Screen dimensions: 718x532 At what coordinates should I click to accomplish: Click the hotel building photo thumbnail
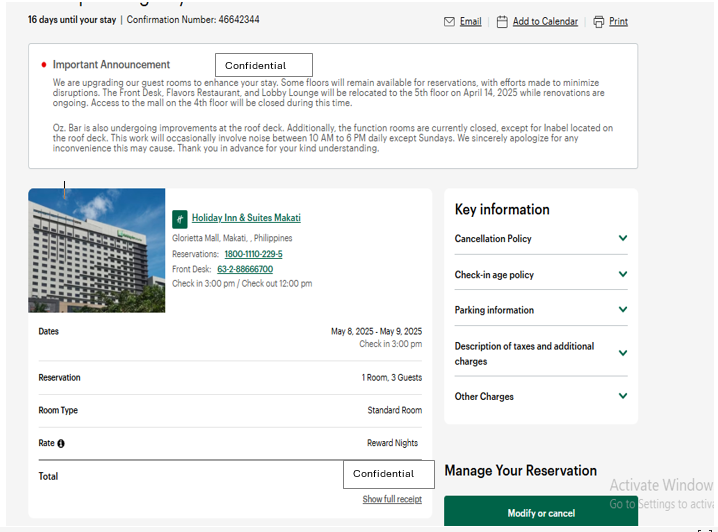[97, 250]
